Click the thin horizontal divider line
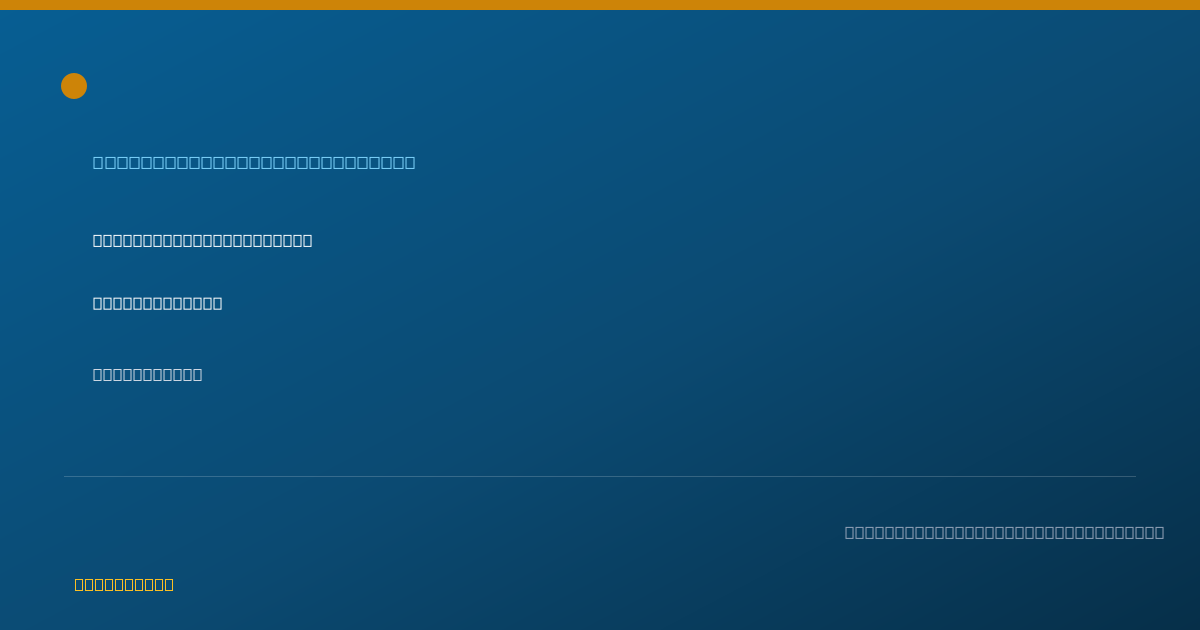Image resolution: width=1200 pixels, height=630 pixels. coord(600,476)
